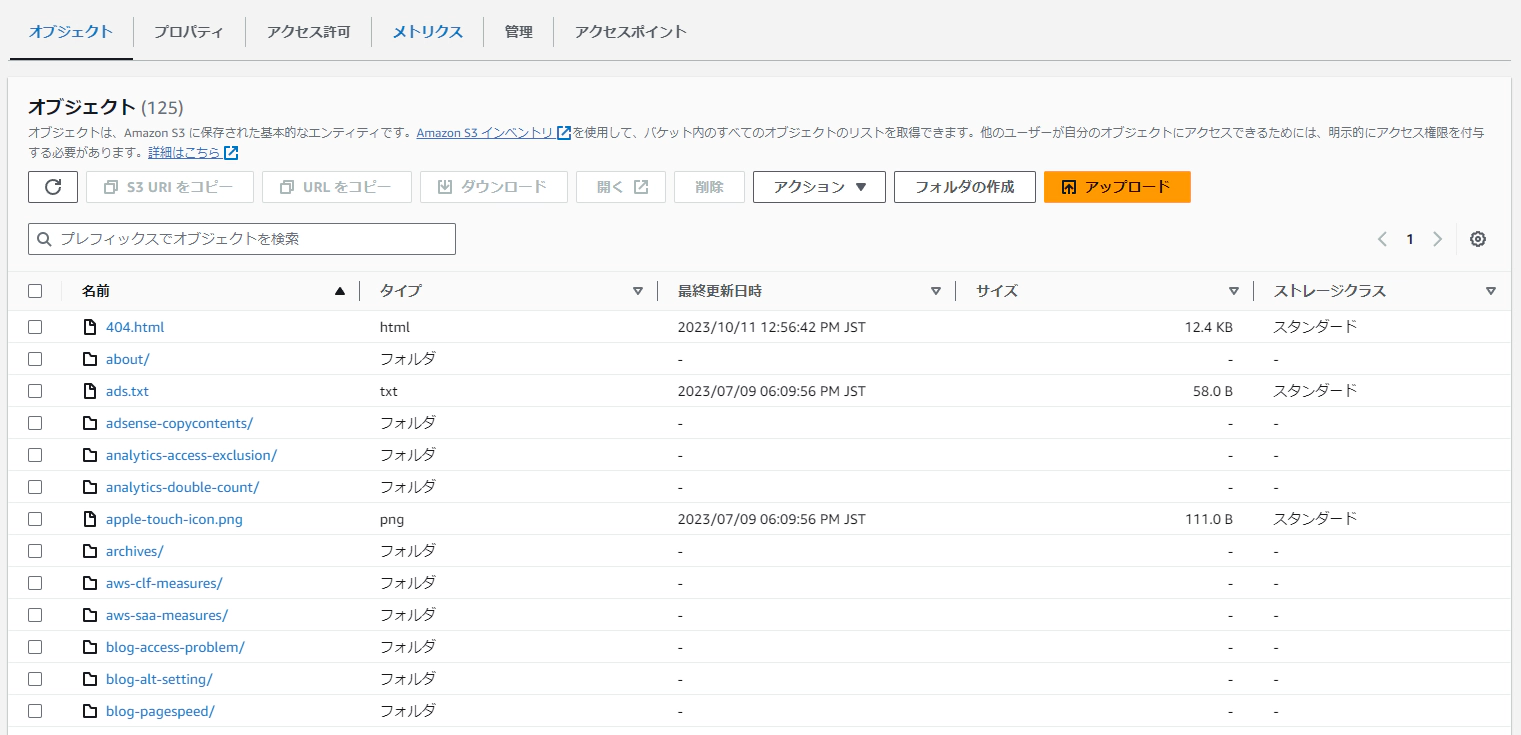The image size is (1521, 735).
Task: Click the refresh objects icon button
Action: tap(53, 187)
